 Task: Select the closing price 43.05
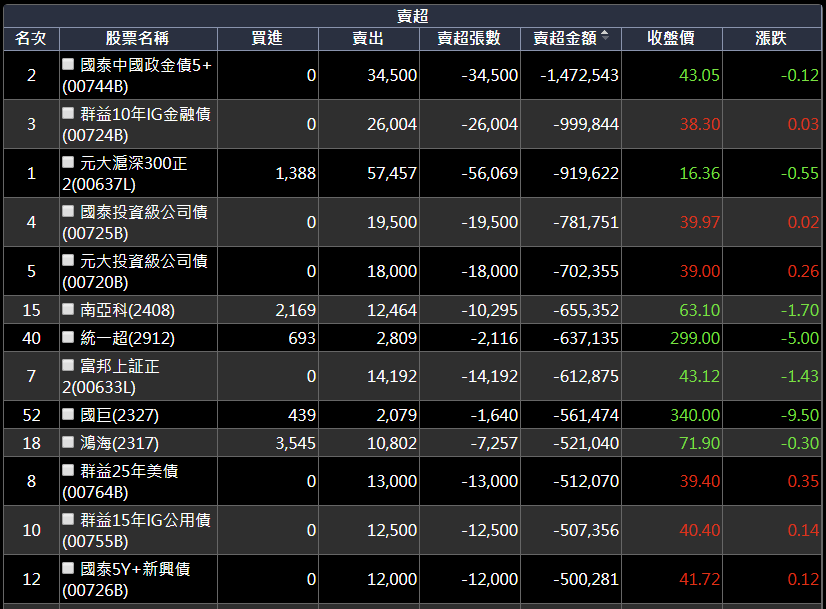pyautogui.click(x=699, y=75)
